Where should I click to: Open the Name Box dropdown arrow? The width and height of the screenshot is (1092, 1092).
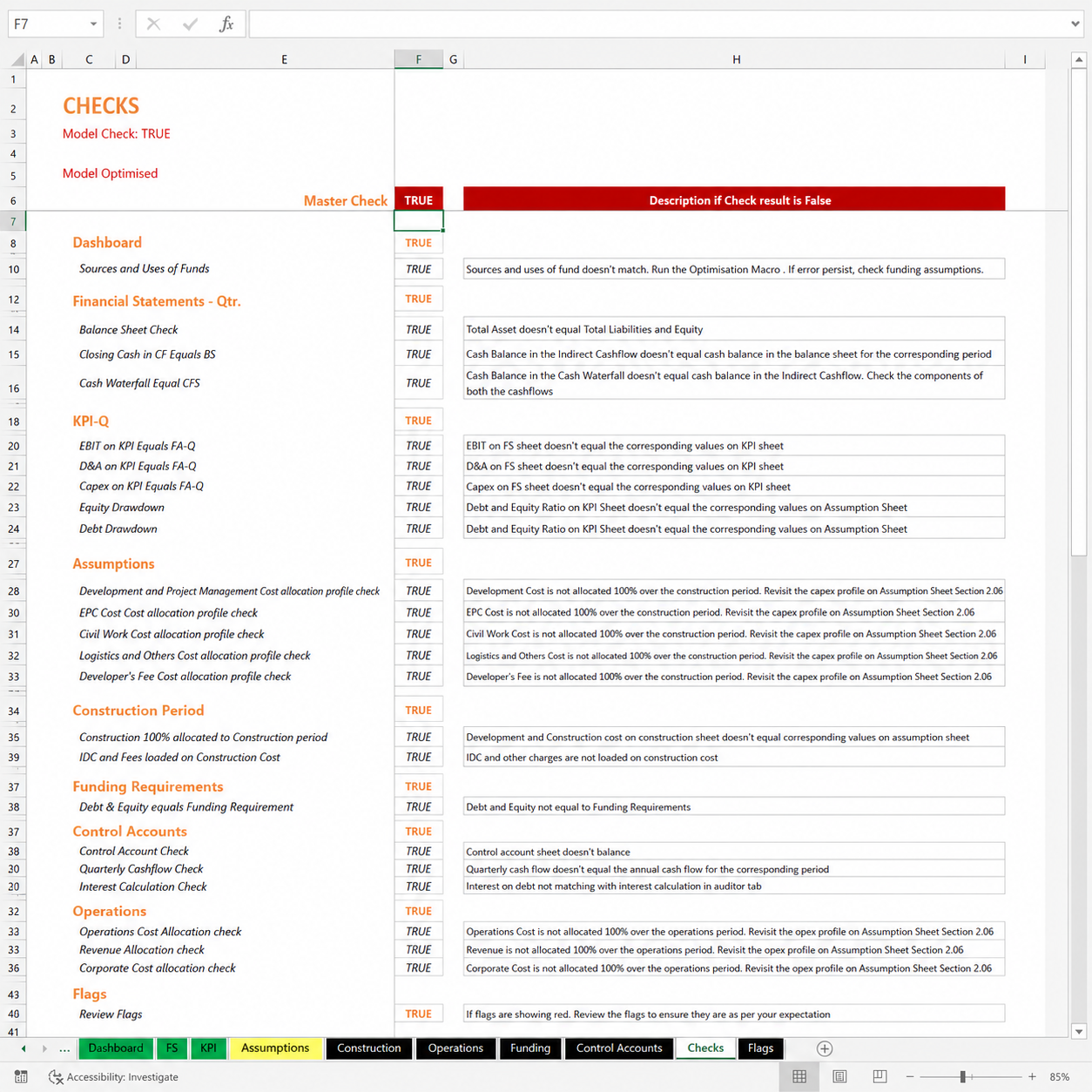coord(93,24)
